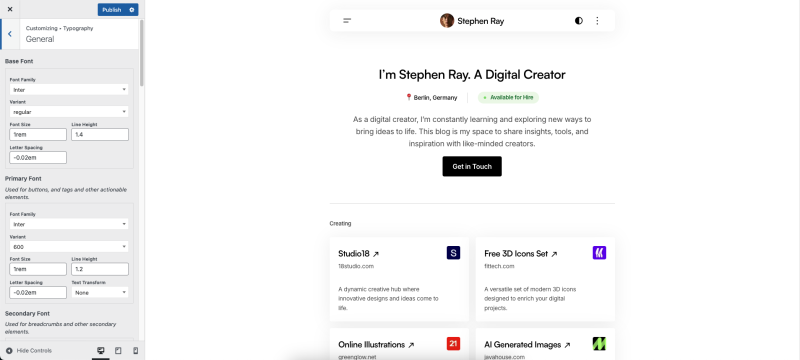
Task: Click the AI Generated Images logo icon
Action: coord(599,344)
